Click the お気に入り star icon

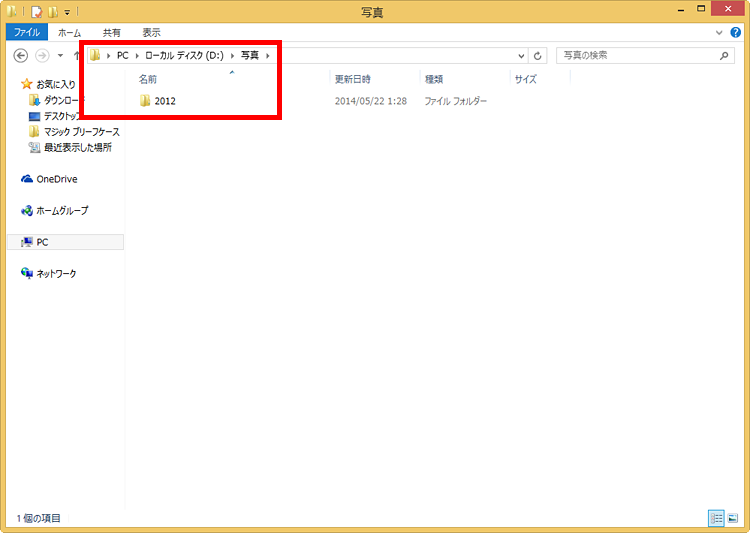pos(27,84)
